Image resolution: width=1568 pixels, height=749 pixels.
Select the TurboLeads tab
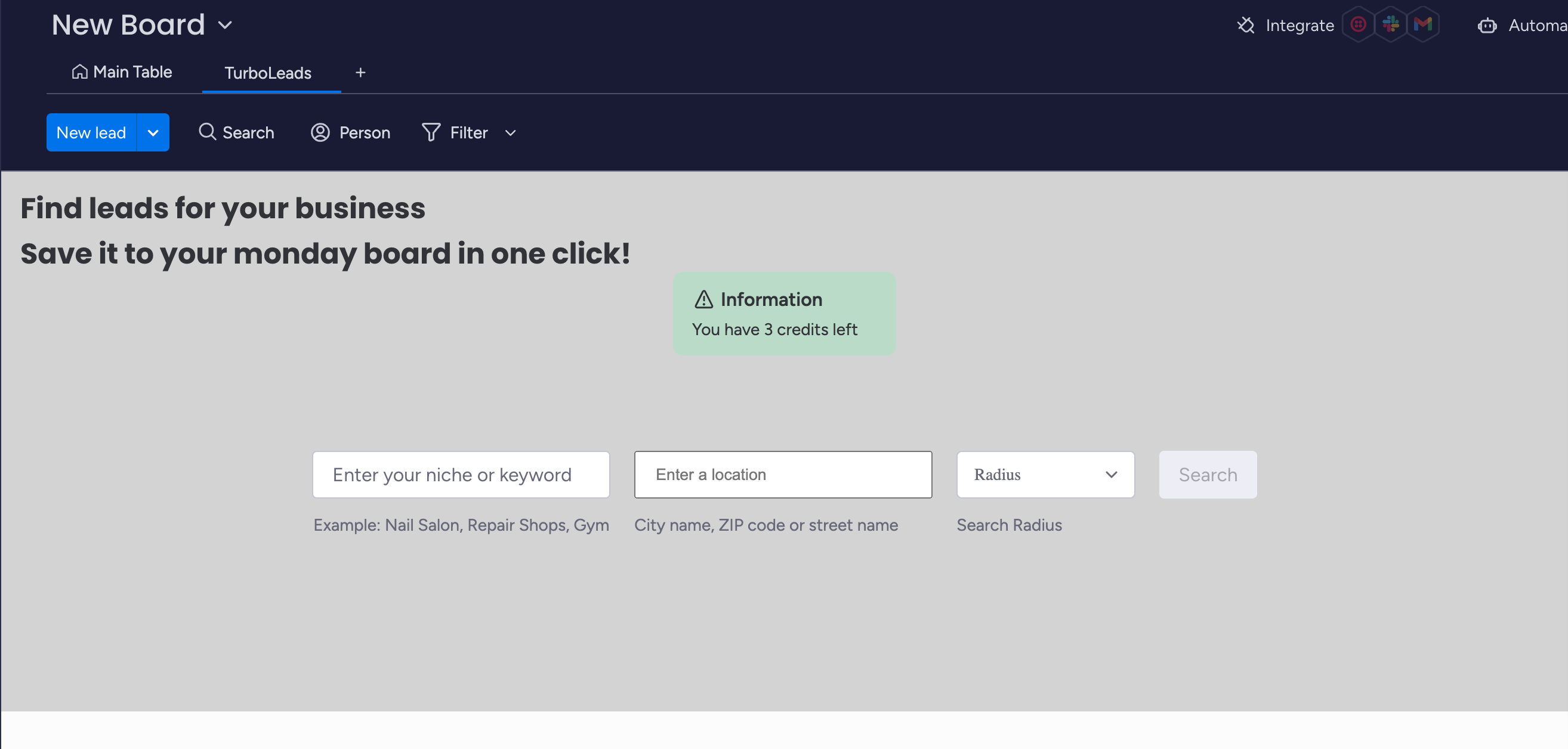click(x=268, y=73)
